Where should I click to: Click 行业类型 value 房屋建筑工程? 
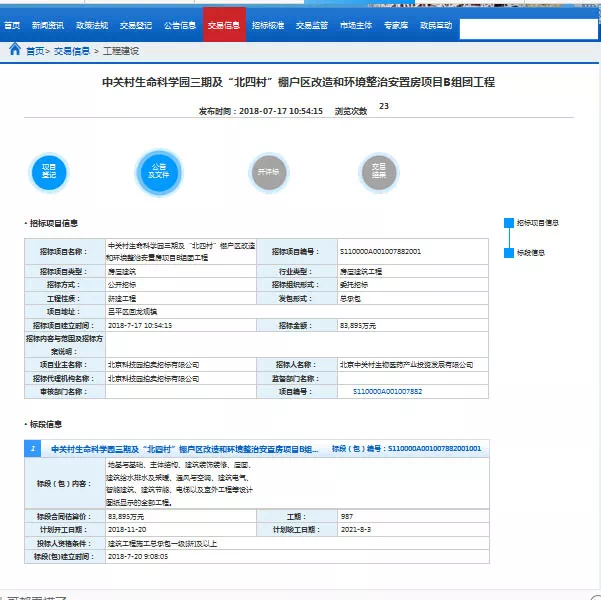(361, 271)
